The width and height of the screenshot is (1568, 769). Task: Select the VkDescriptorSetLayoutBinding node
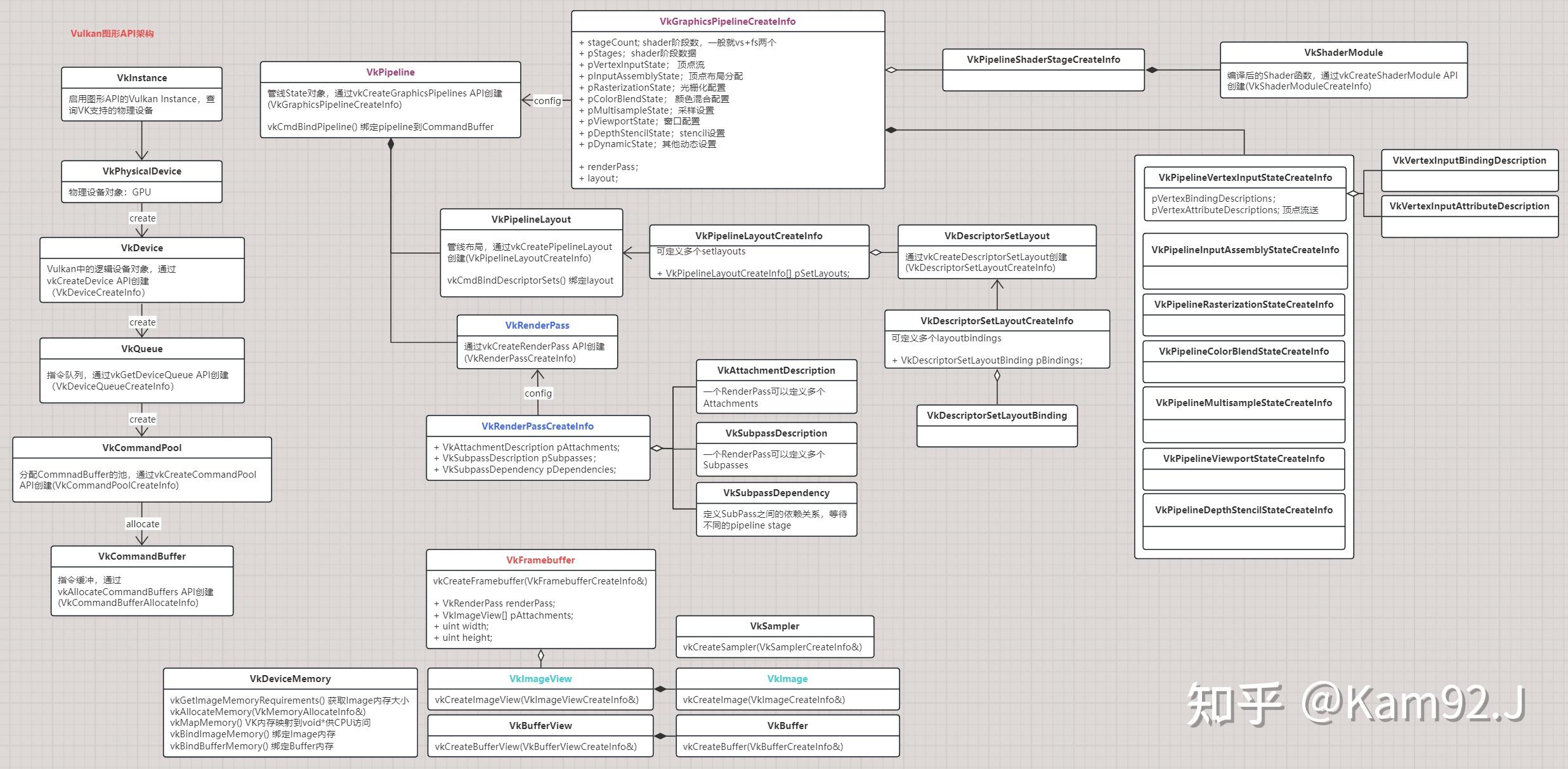click(x=996, y=416)
